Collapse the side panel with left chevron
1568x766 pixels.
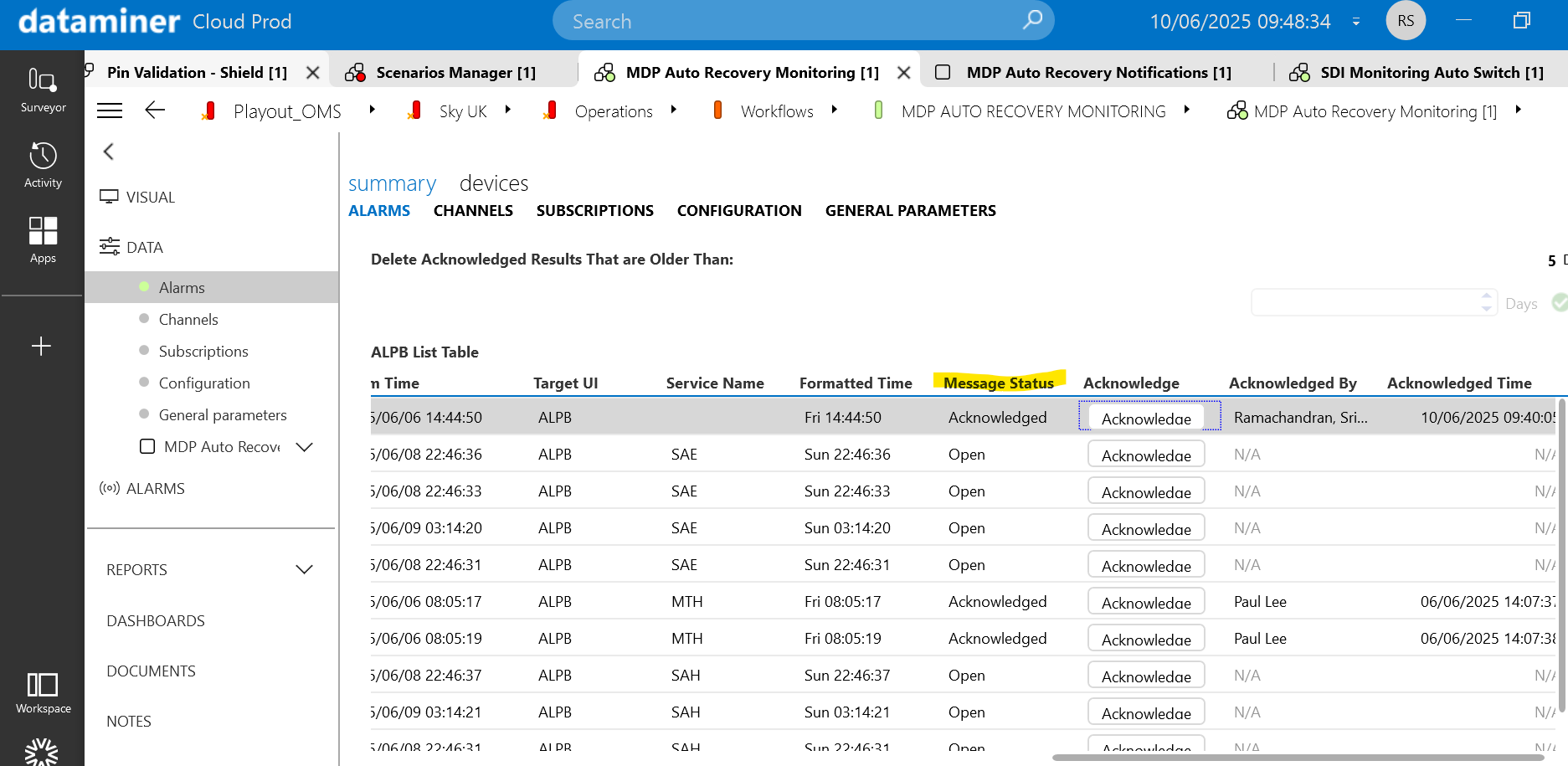pos(108,152)
